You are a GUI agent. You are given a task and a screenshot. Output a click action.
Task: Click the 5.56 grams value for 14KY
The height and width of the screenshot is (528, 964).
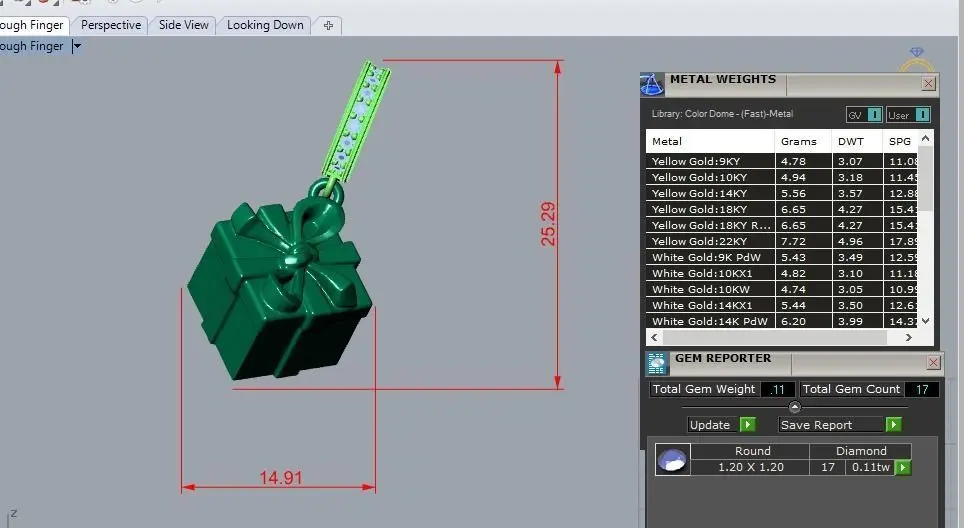pyautogui.click(x=793, y=194)
